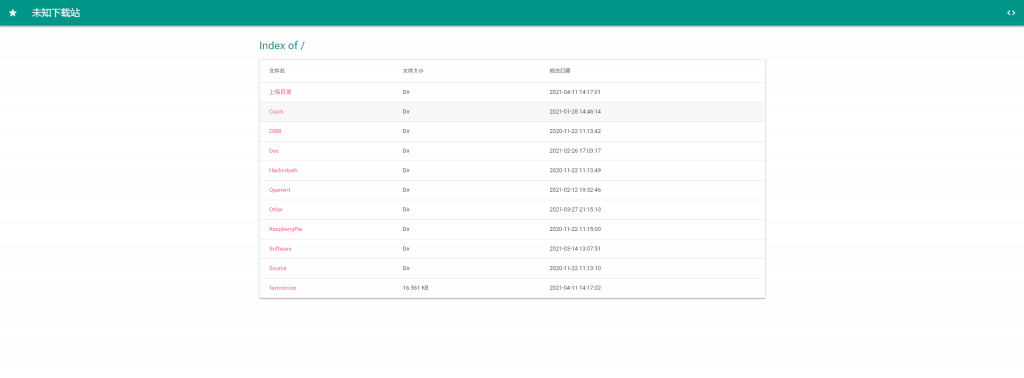Screen dimensions: 1024x378
Task: Click the Dir cell in Hackintosh row
Action: point(406,170)
